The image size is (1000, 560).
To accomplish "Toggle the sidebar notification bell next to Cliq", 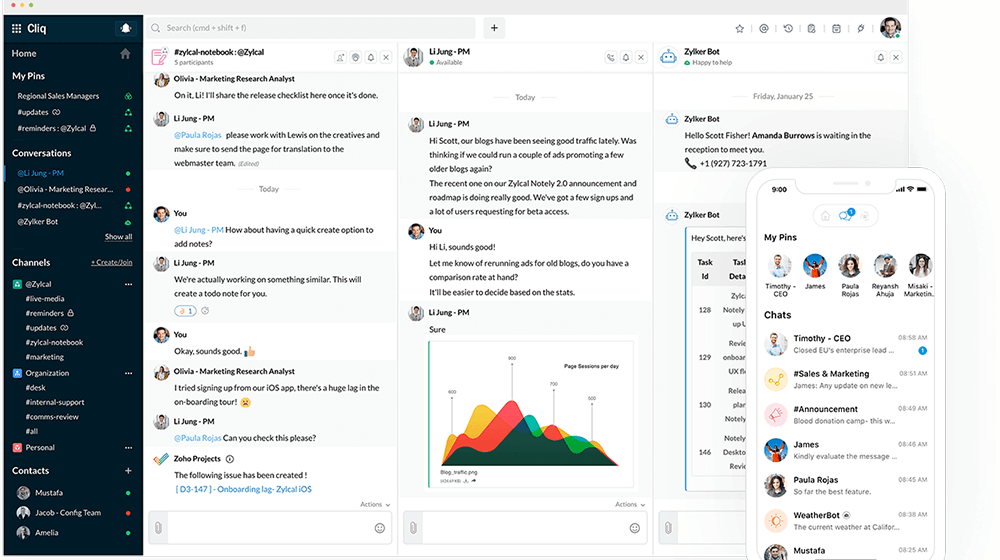I will (x=125, y=28).
